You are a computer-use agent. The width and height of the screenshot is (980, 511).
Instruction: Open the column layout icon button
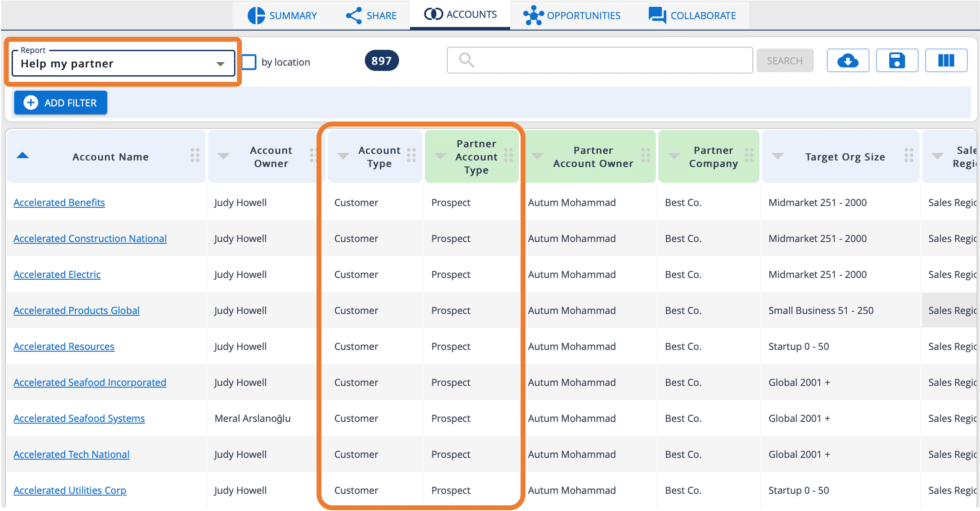click(946, 61)
